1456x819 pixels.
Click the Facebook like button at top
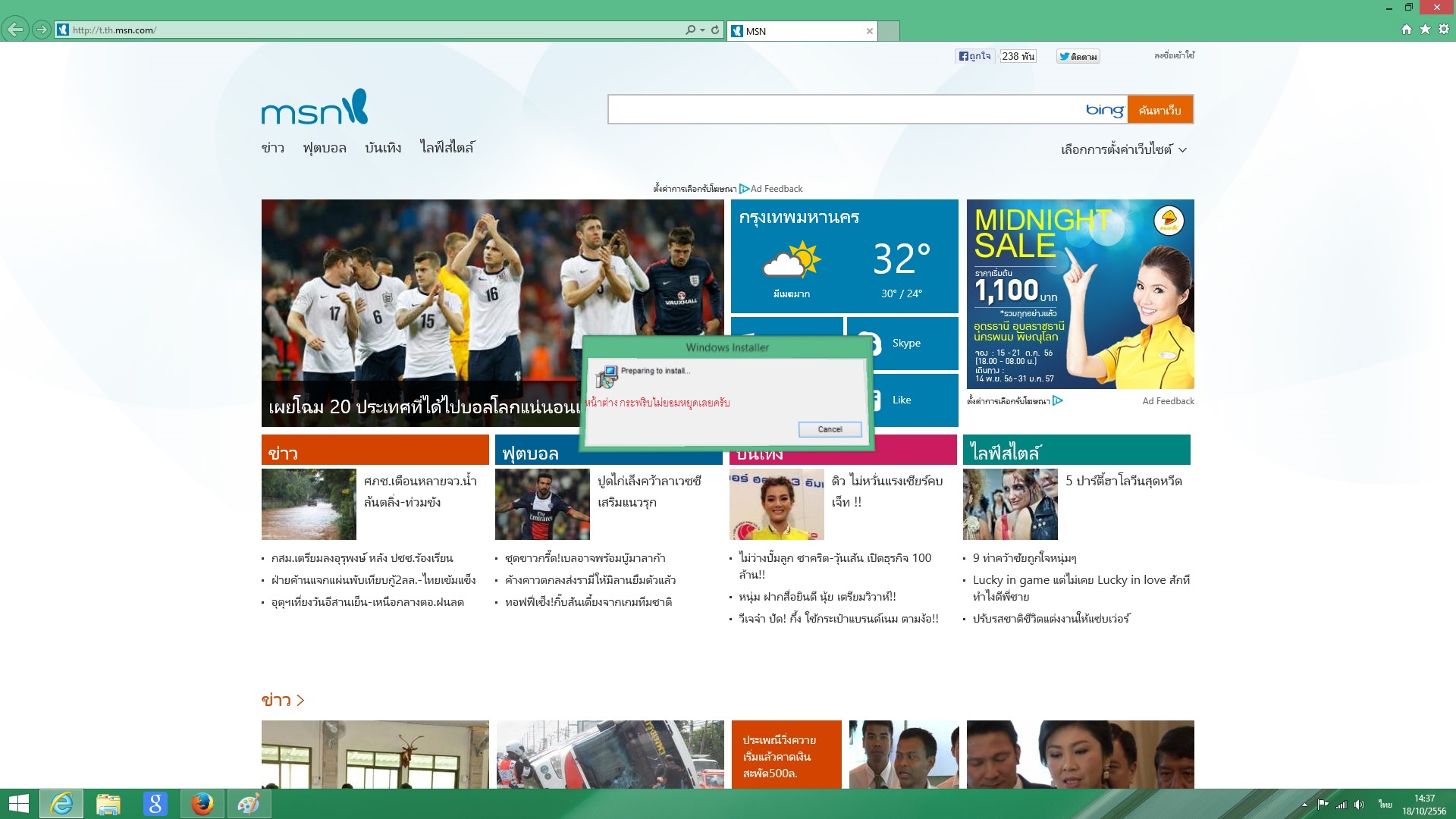point(974,56)
